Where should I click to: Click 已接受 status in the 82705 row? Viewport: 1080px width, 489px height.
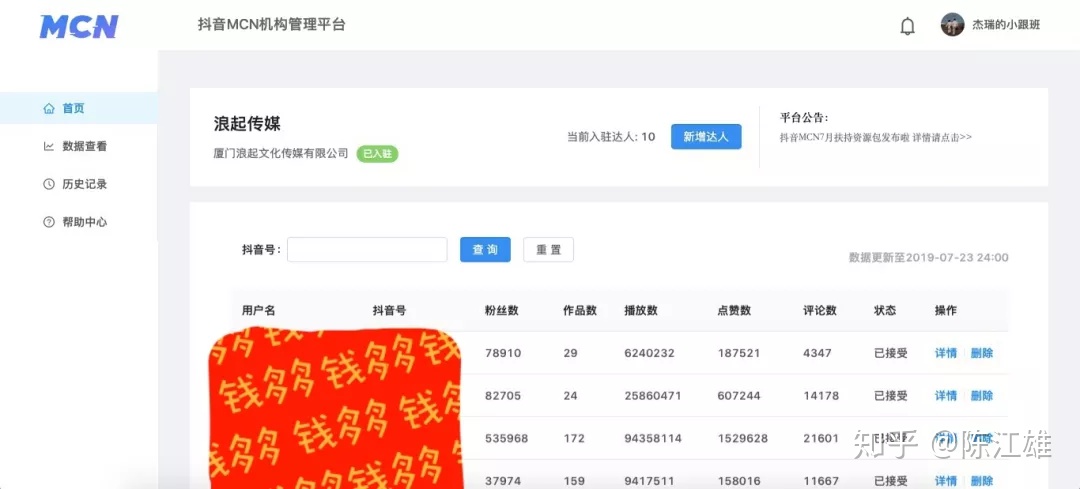[x=891, y=396]
